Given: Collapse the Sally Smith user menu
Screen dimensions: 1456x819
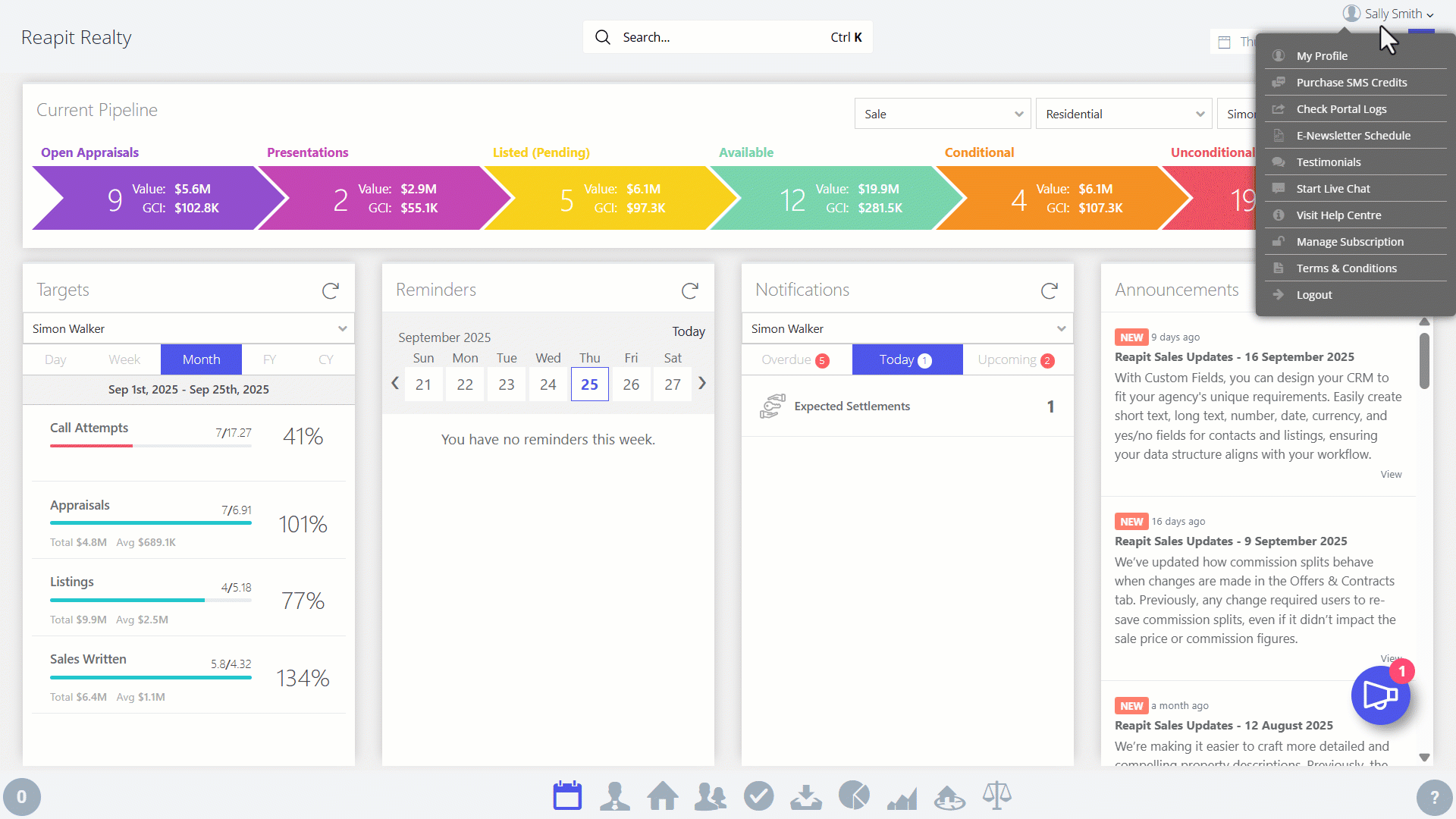Looking at the screenshot, I should tap(1389, 14).
